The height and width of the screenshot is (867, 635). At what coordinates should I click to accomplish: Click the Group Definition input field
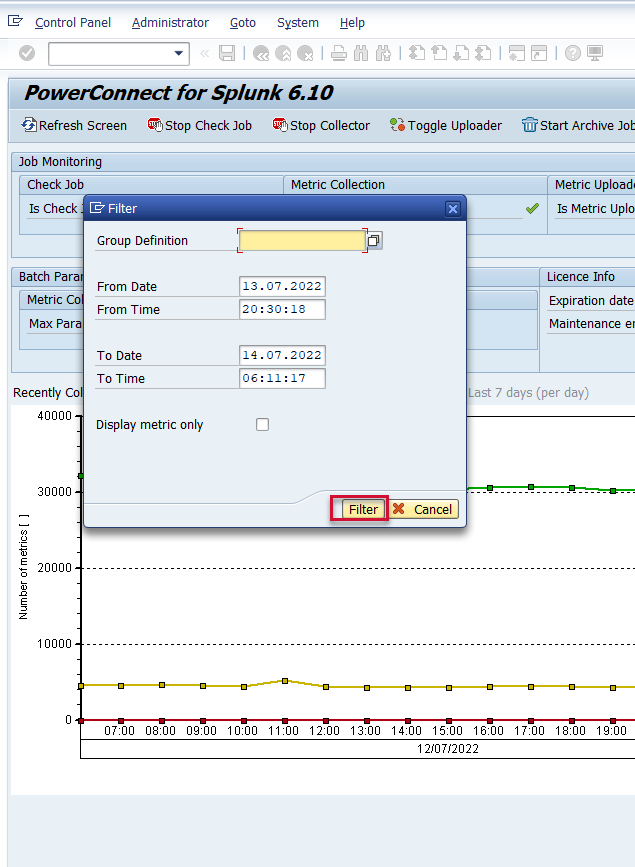tap(302, 241)
